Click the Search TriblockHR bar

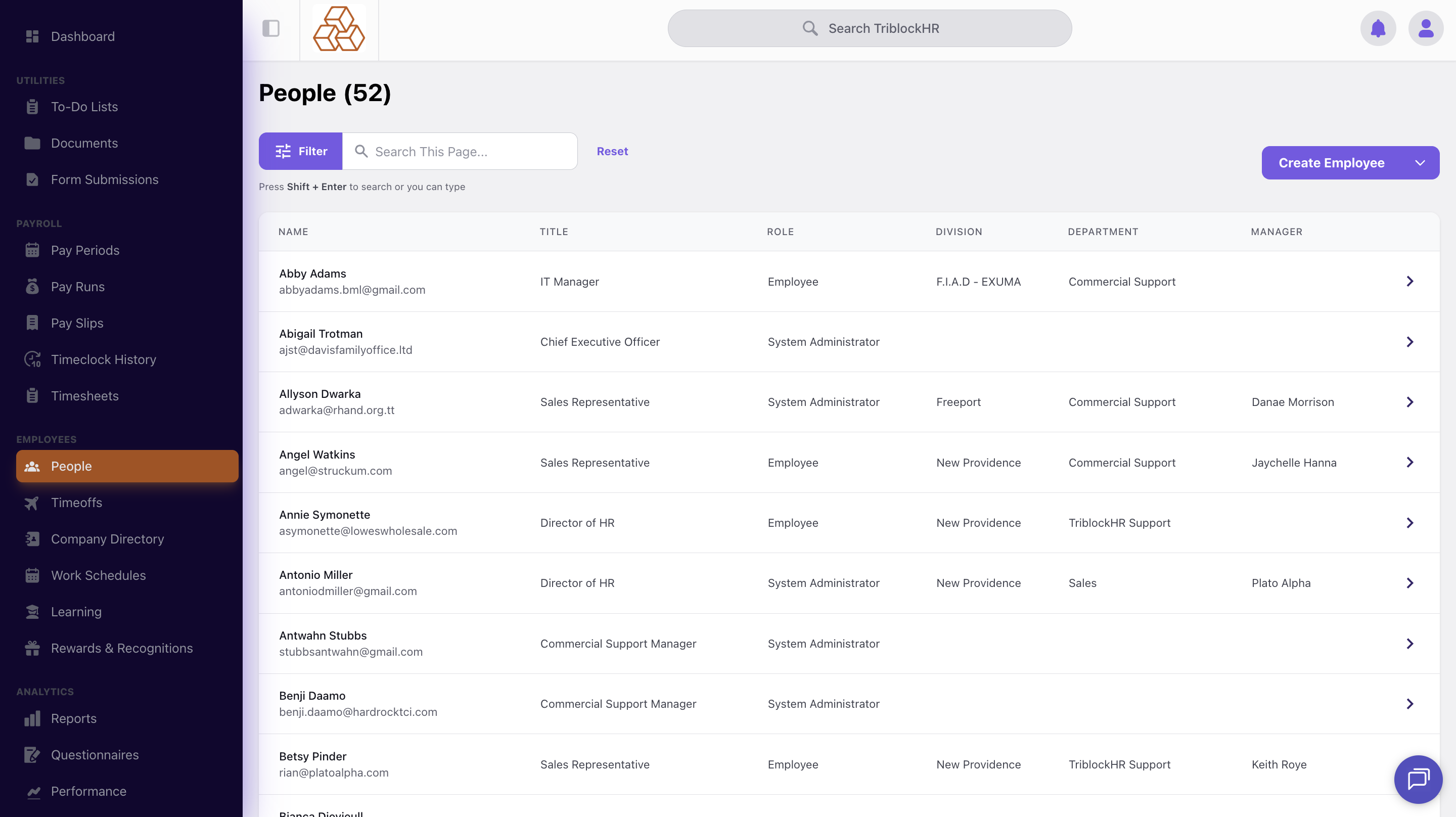click(x=870, y=28)
